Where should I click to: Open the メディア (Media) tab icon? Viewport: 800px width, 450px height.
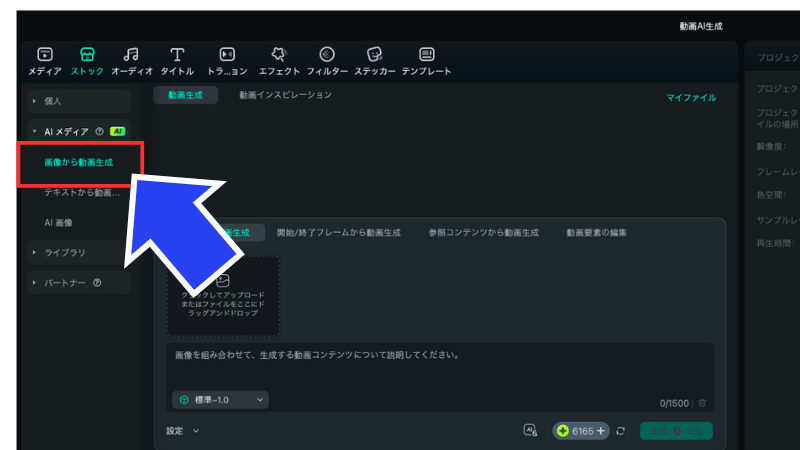tap(44, 55)
